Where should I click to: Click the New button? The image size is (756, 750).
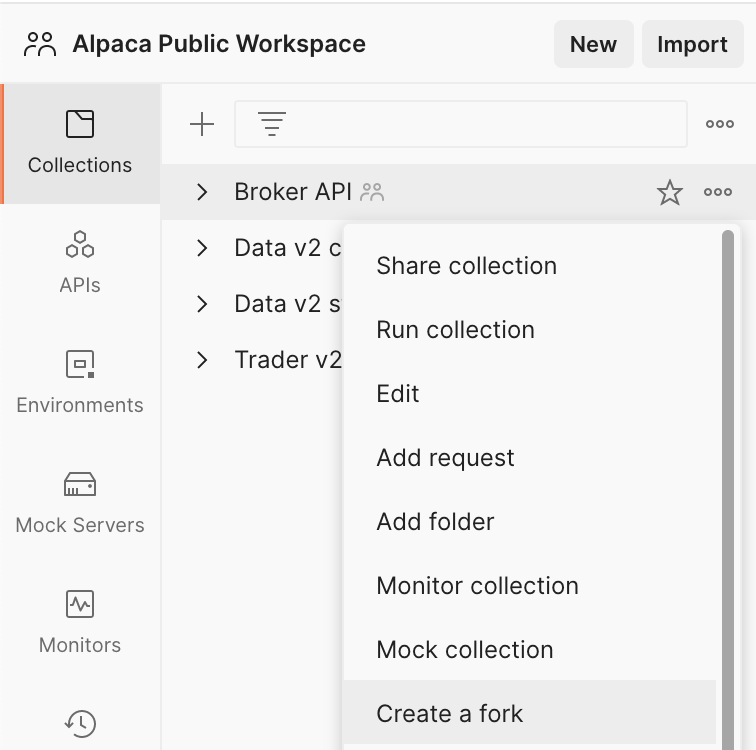click(x=594, y=44)
